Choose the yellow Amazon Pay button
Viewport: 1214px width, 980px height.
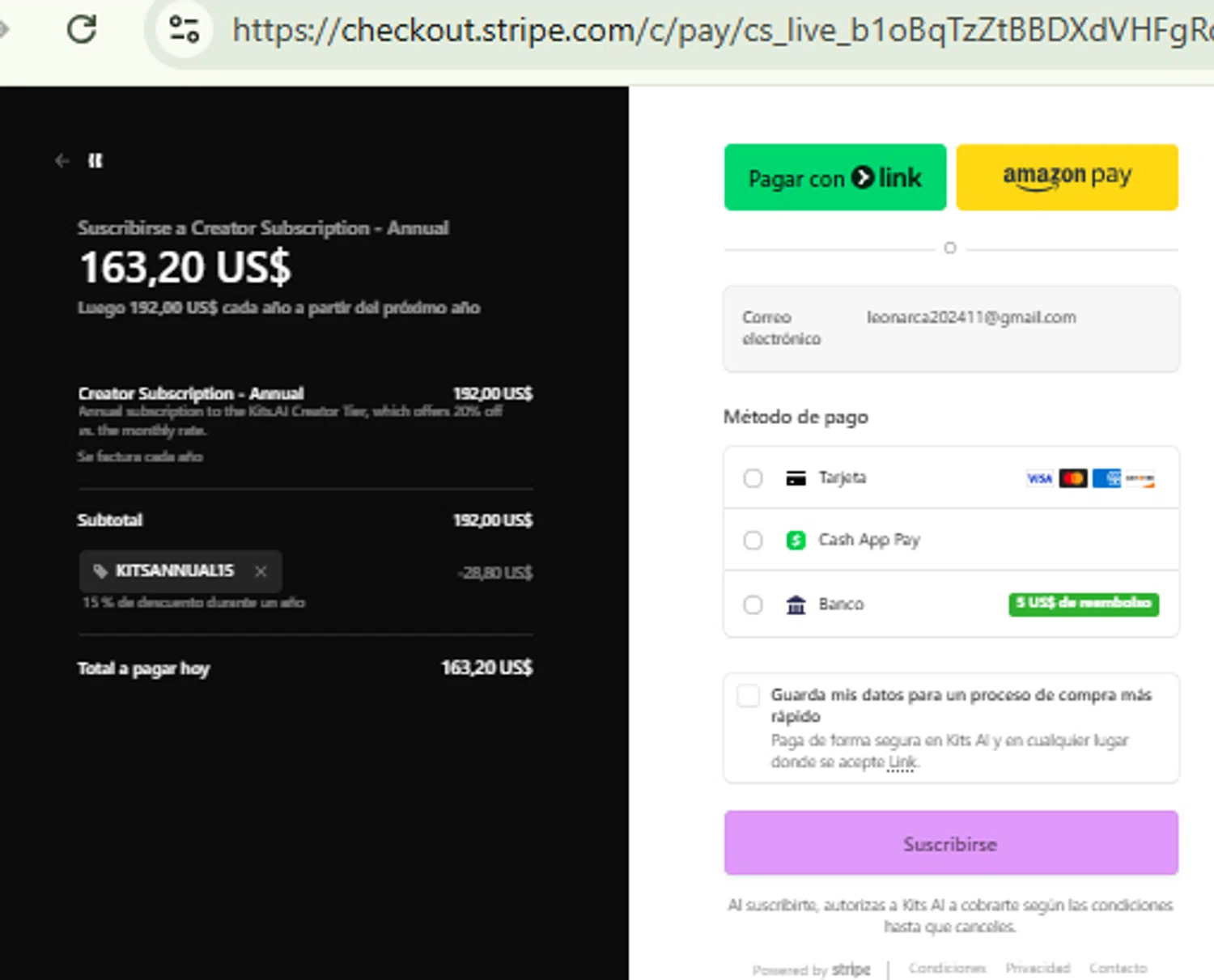[x=1067, y=177]
